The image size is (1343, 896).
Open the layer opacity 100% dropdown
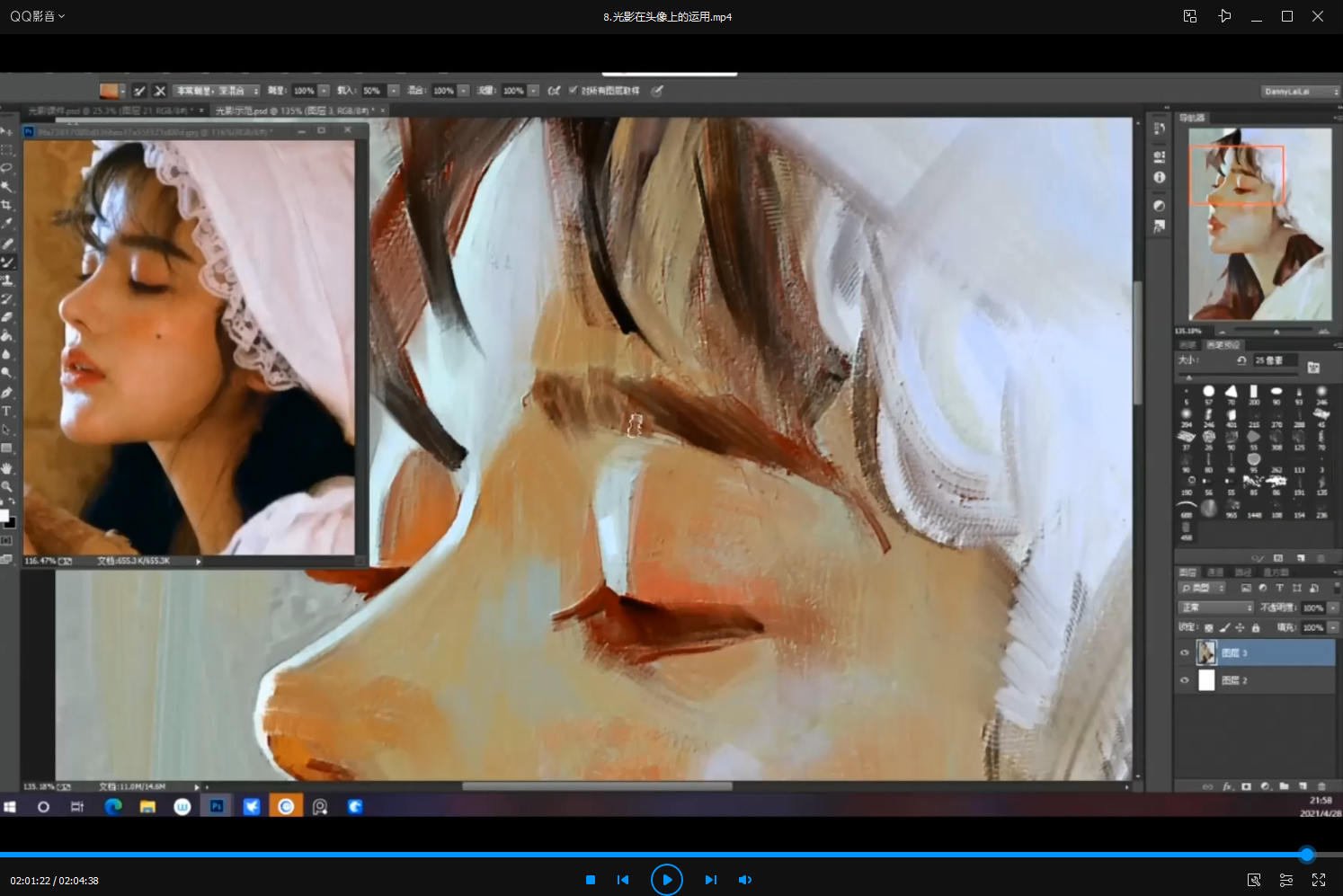pos(1333,608)
